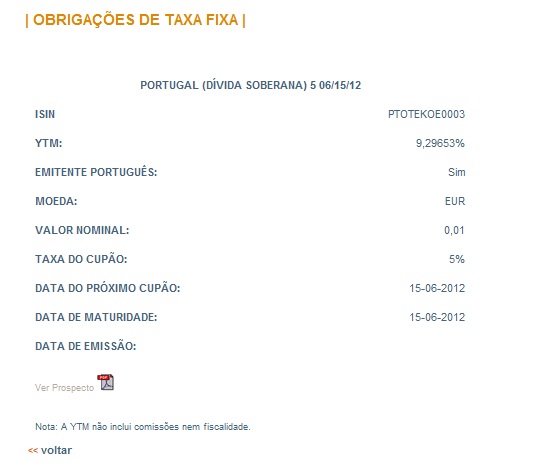
Task: Click the Emitente Português label
Action: pos(96,172)
